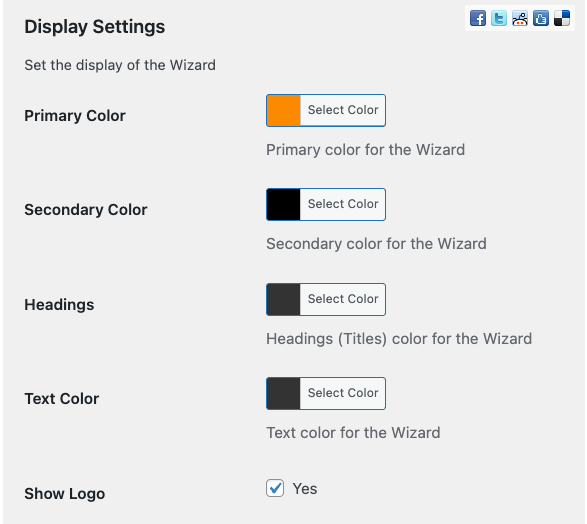Image resolution: width=587 pixels, height=524 pixels.
Task: Share on Facebook via the icon
Action: (478, 18)
